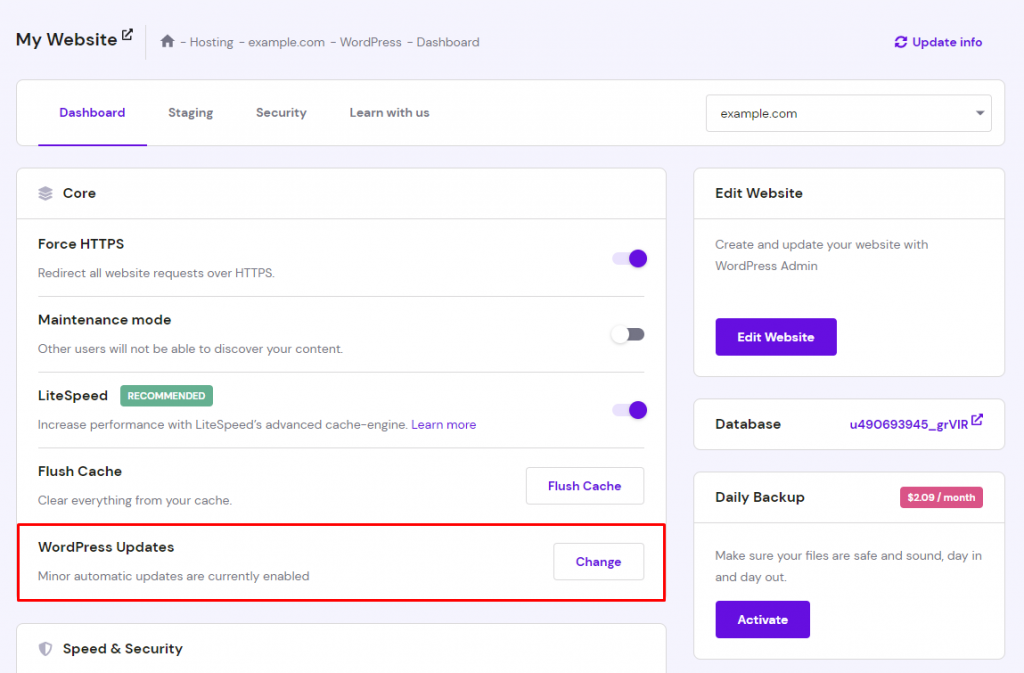This screenshot has height=673, width=1024.
Task: Click Change for WordPress Updates
Action: (598, 562)
